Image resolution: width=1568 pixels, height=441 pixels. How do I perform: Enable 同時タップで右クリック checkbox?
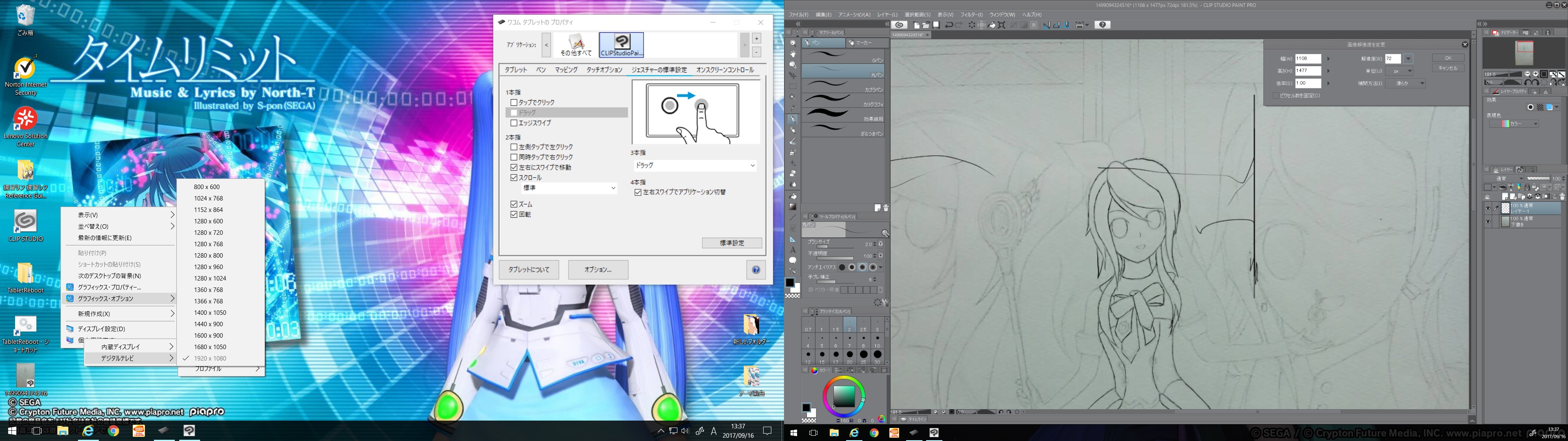(x=514, y=157)
